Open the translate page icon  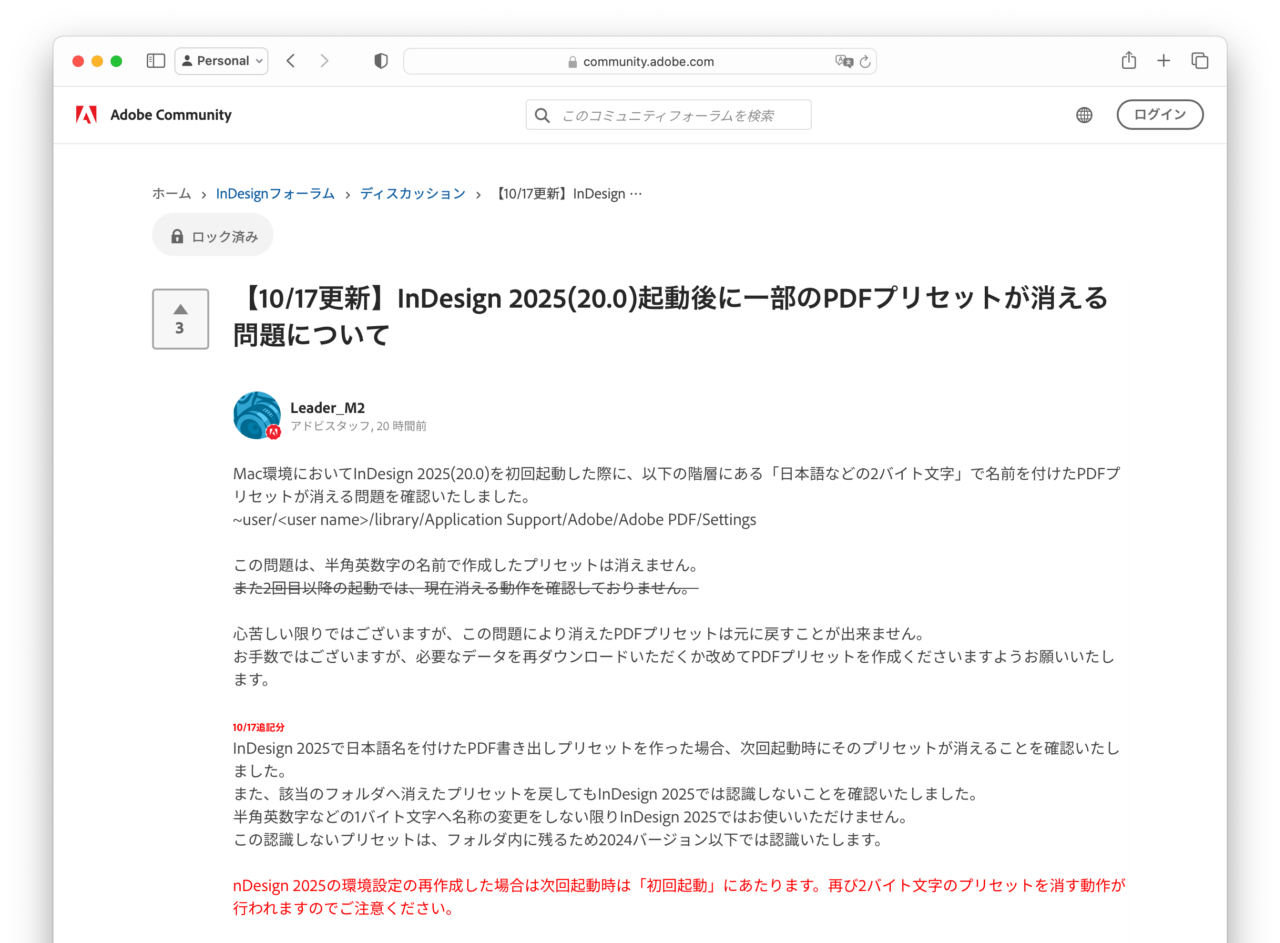[x=844, y=61]
